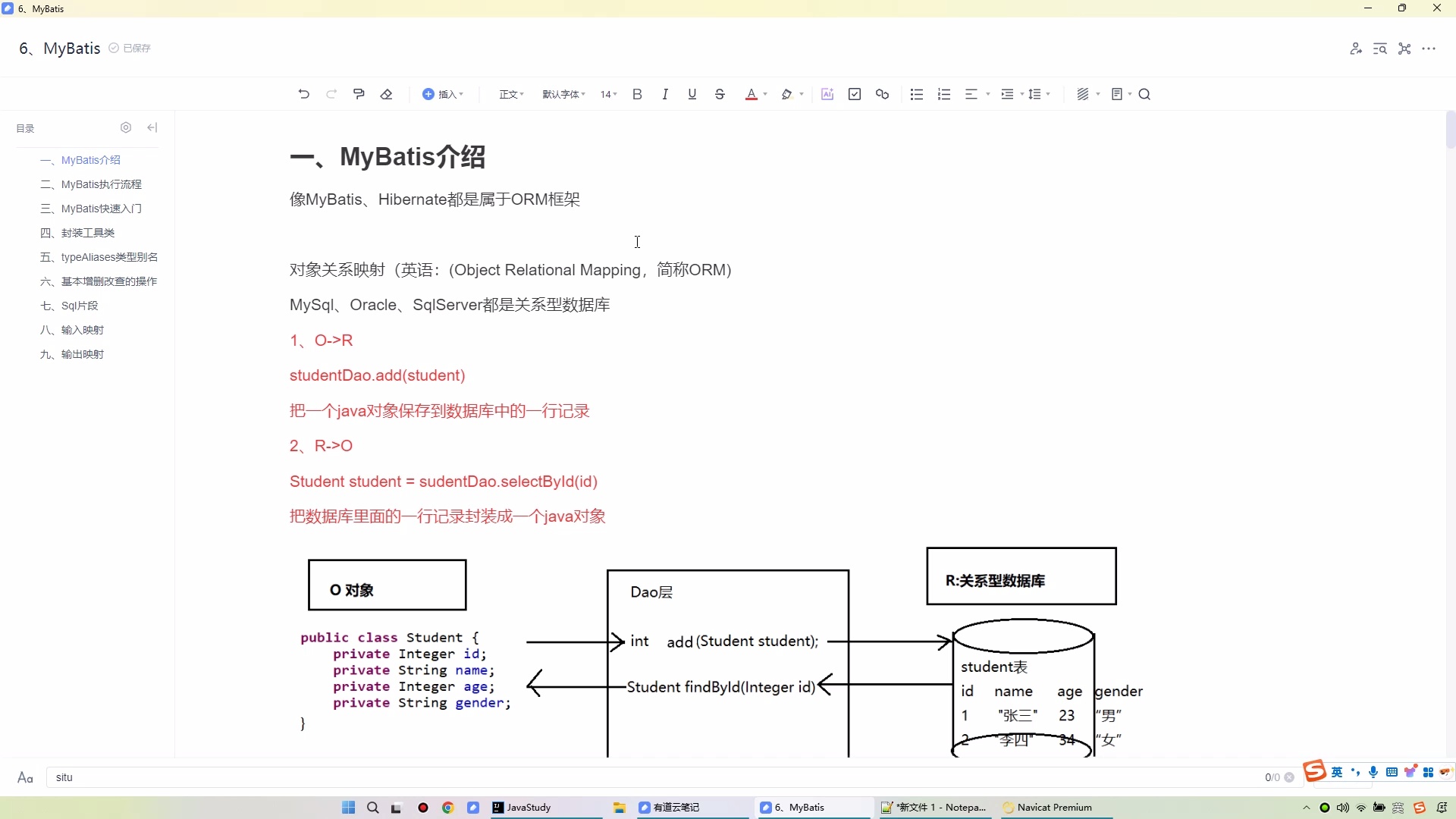1456x819 pixels.
Task: Select the format painter tool
Action: tap(359, 93)
